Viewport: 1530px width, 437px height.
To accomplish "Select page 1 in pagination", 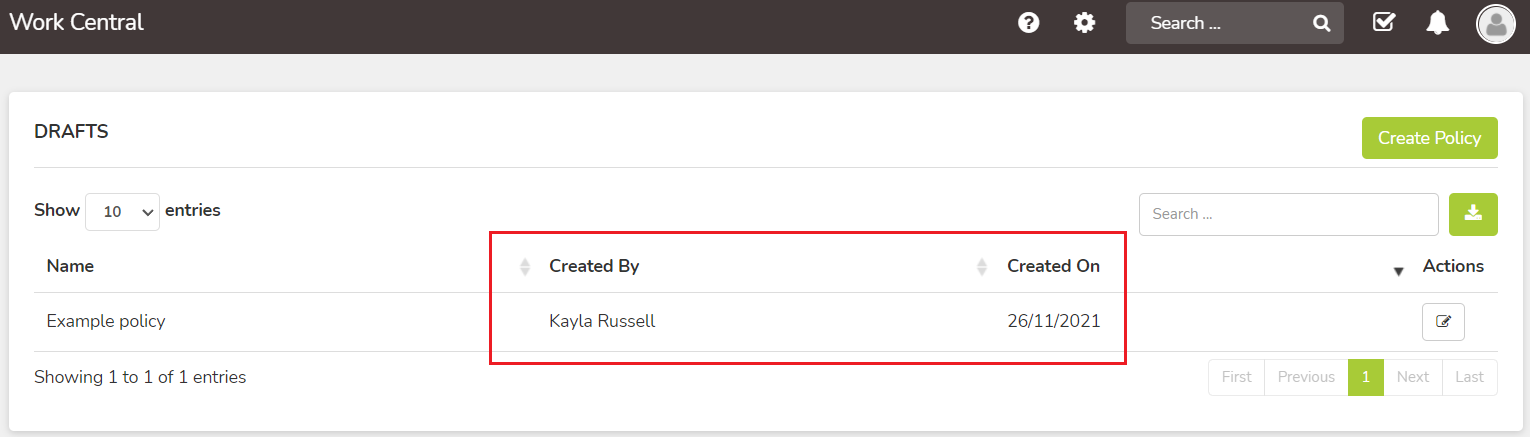I will [x=1365, y=377].
